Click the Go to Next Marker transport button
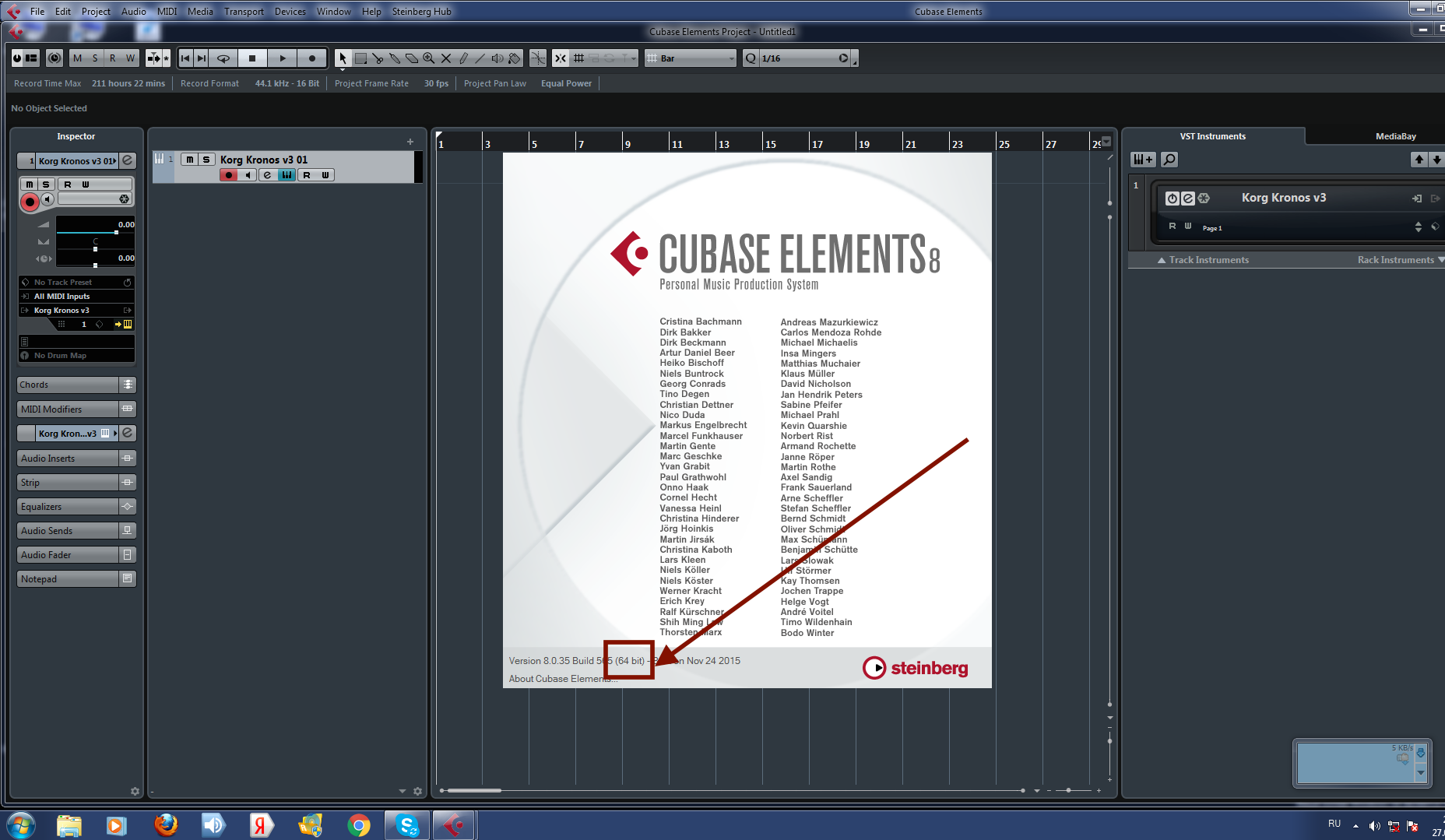Image resolution: width=1445 pixels, height=840 pixels. point(202,58)
